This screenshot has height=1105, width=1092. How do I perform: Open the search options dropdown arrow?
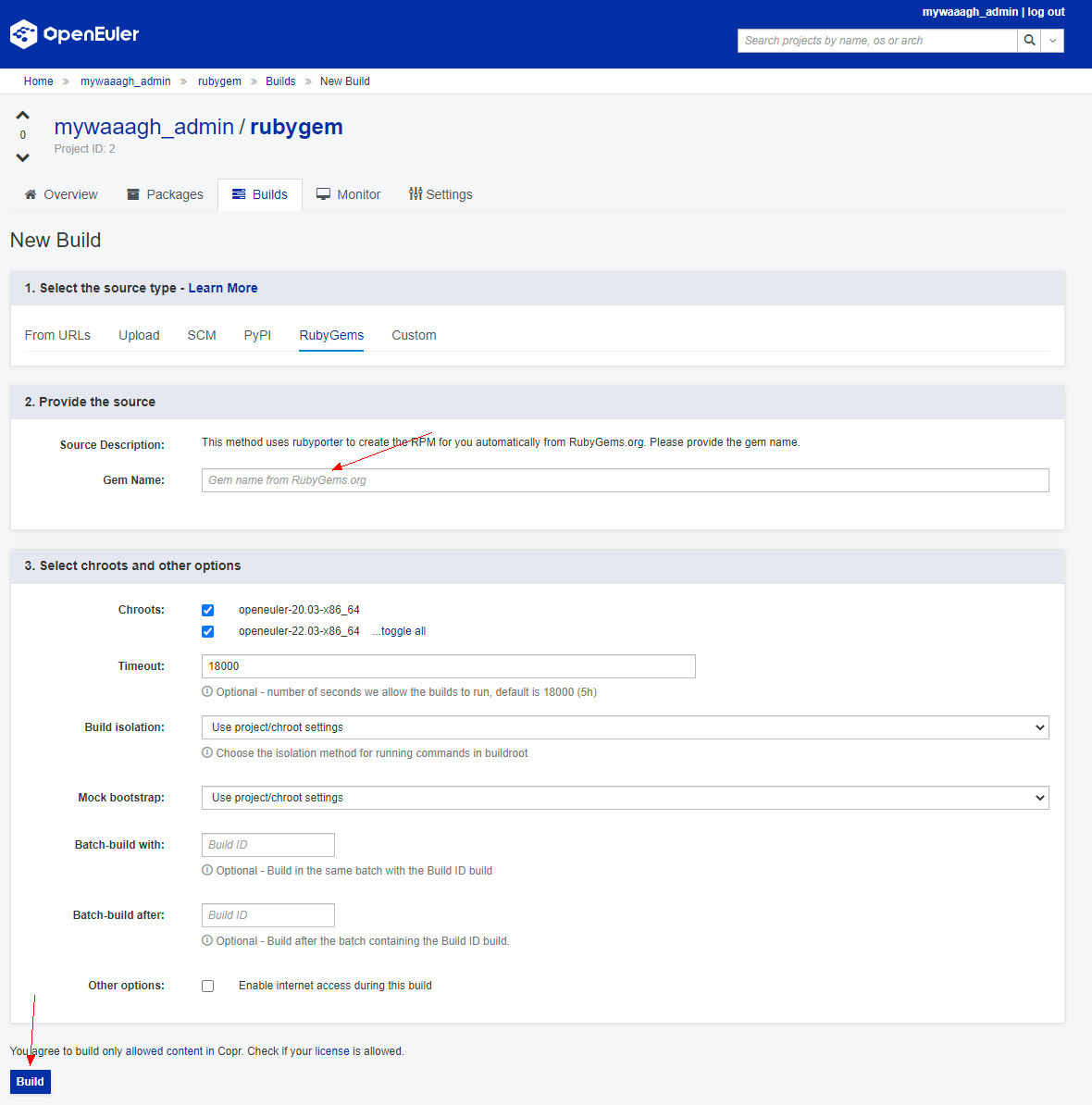pos(1052,41)
